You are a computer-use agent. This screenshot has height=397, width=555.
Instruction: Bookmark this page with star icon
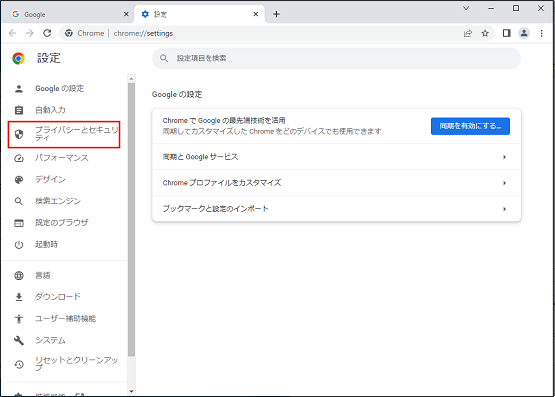pyautogui.click(x=485, y=33)
